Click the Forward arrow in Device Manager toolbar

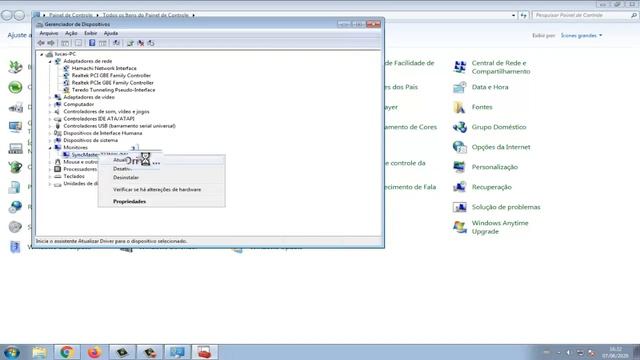pos(51,43)
